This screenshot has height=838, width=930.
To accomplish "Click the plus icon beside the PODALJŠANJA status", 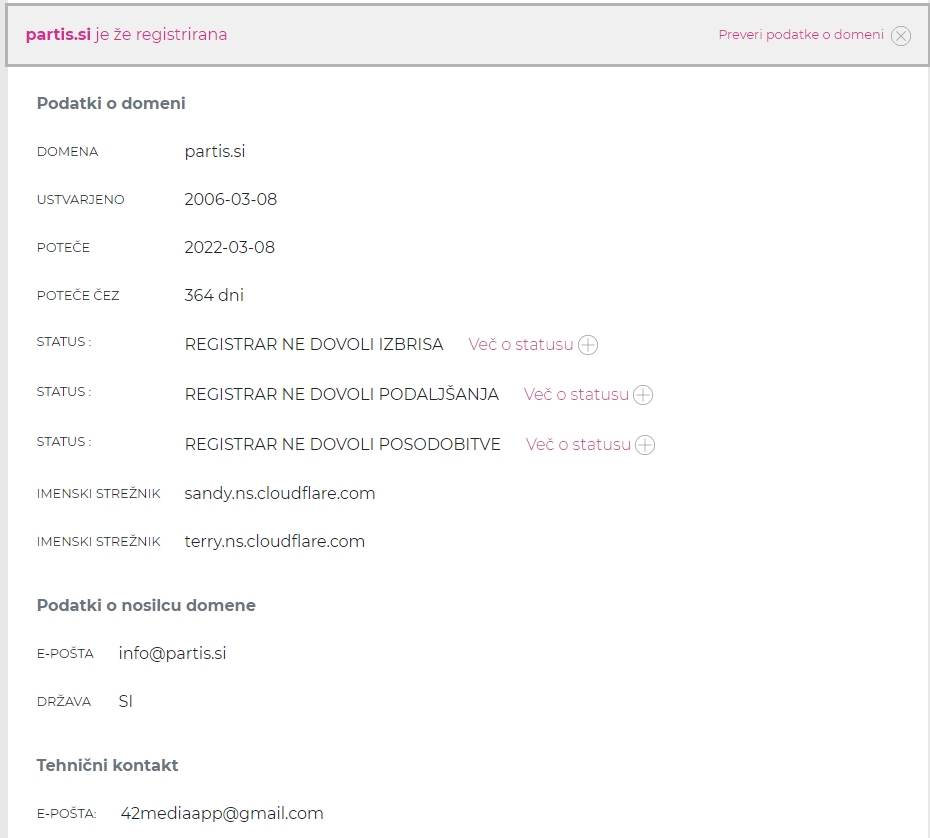I will (x=643, y=395).
